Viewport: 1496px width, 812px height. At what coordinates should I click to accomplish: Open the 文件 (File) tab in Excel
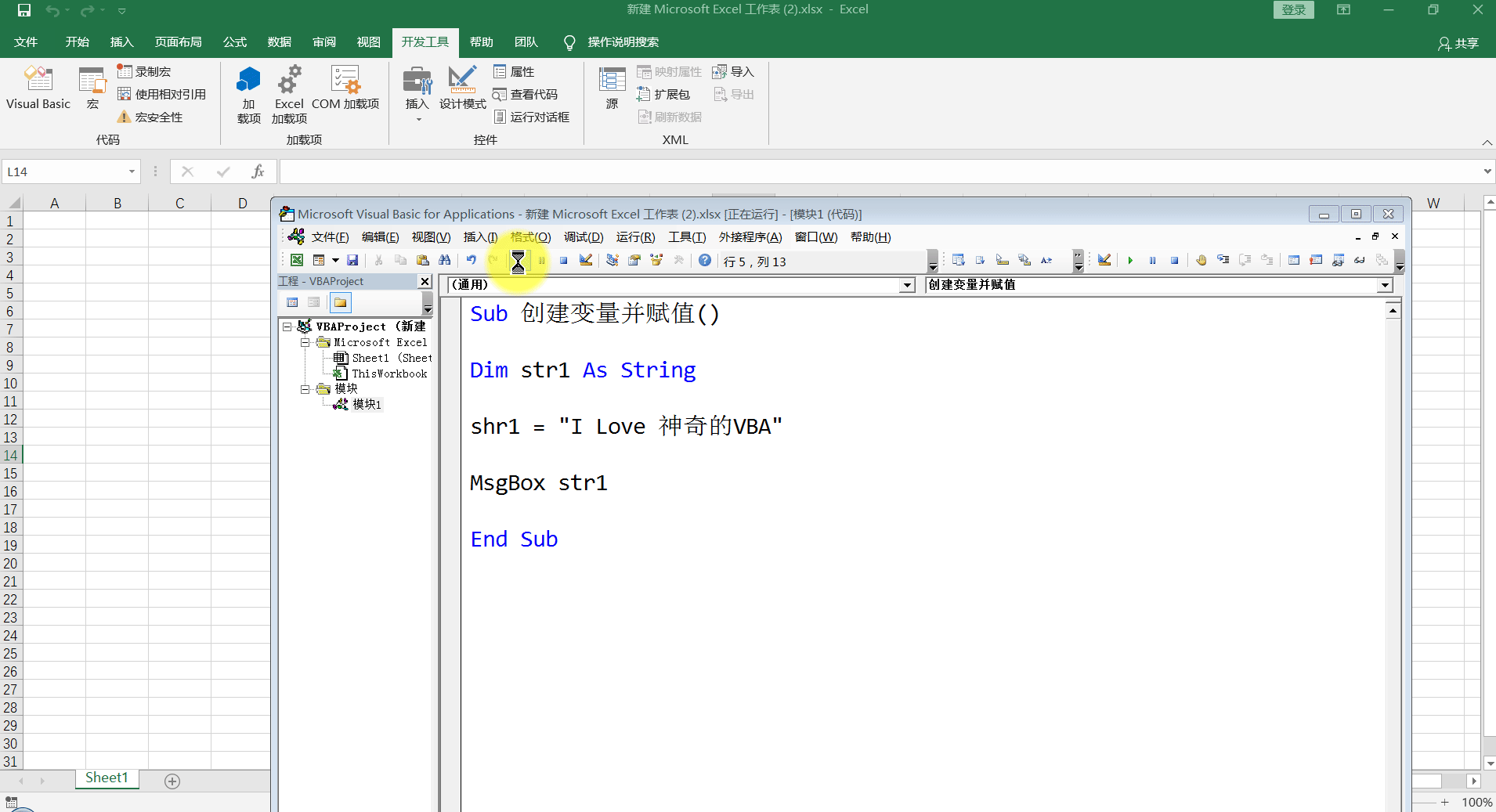(x=26, y=42)
